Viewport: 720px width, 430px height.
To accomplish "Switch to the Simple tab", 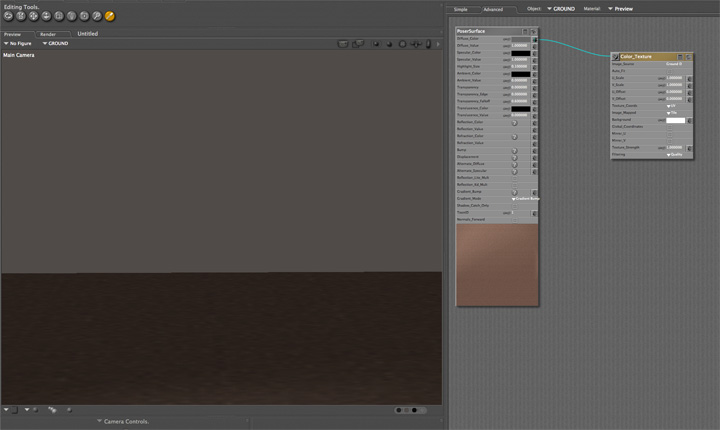I will [461, 9].
